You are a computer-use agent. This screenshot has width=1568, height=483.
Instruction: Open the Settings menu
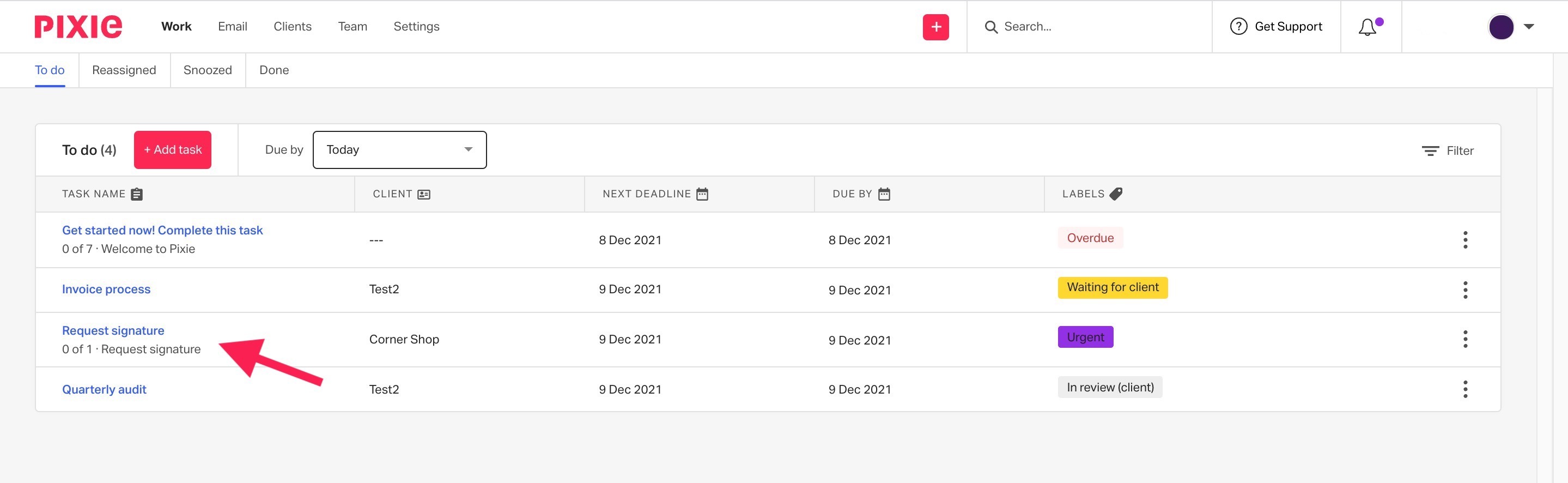click(416, 26)
